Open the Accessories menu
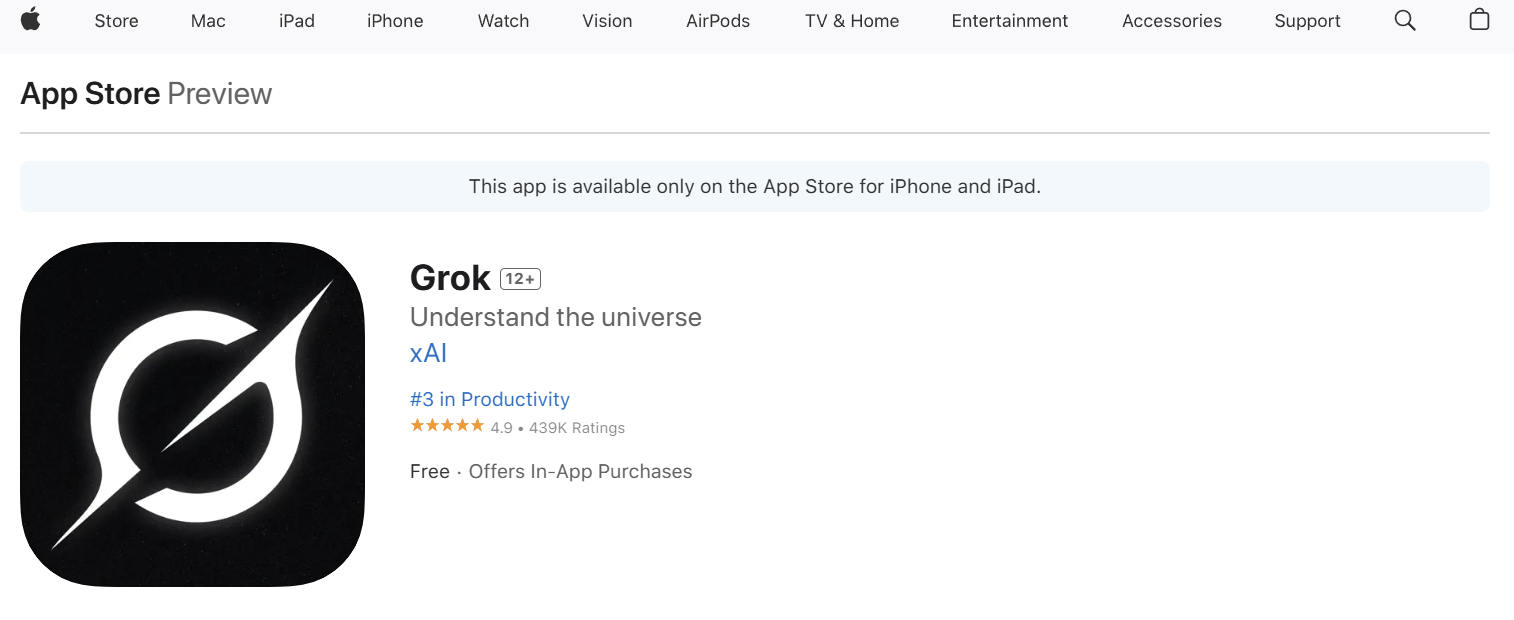This screenshot has height=620, width=1514. (1172, 21)
